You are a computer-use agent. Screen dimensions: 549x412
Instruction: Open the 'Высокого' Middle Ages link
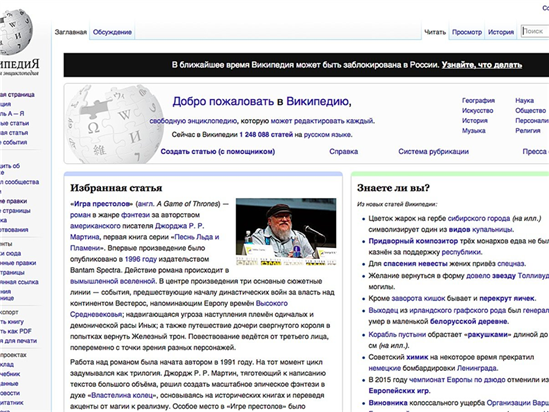pos(272,303)
